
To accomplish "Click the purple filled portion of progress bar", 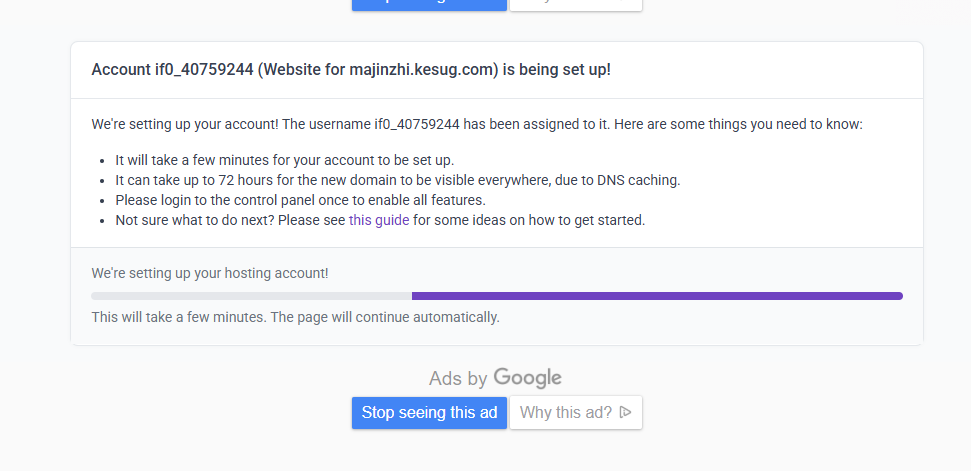I will pos(657,296).
